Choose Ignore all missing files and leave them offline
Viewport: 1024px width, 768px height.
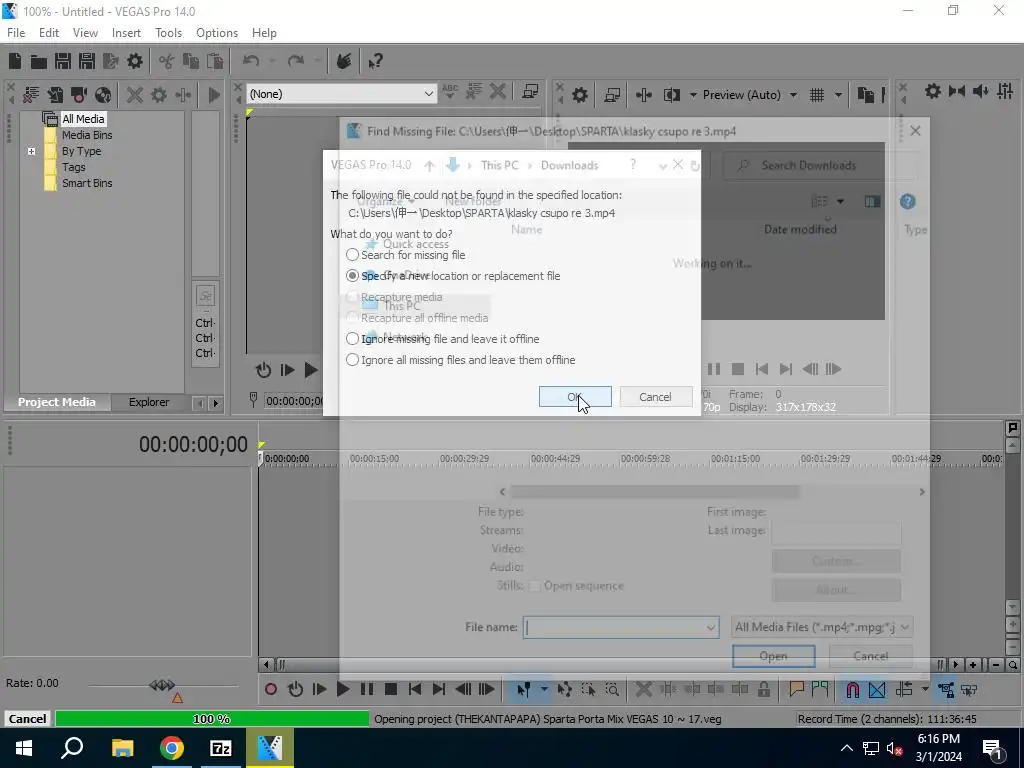click(460, 360)
